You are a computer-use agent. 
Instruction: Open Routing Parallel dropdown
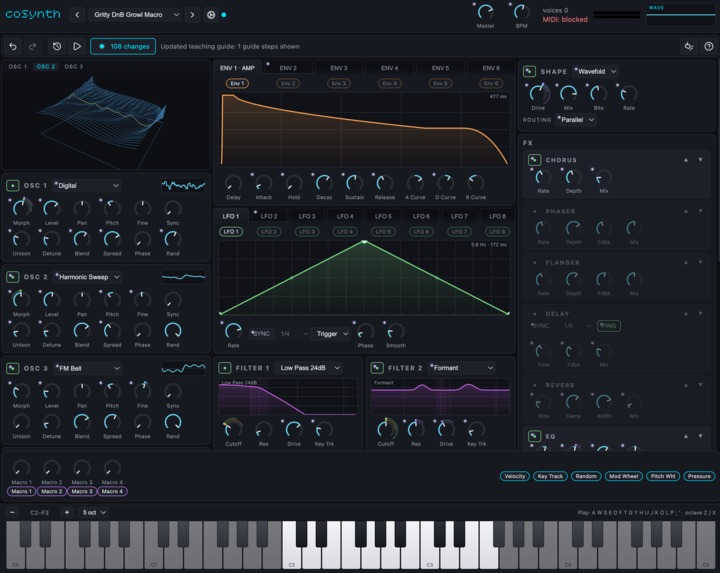(576, 120)
